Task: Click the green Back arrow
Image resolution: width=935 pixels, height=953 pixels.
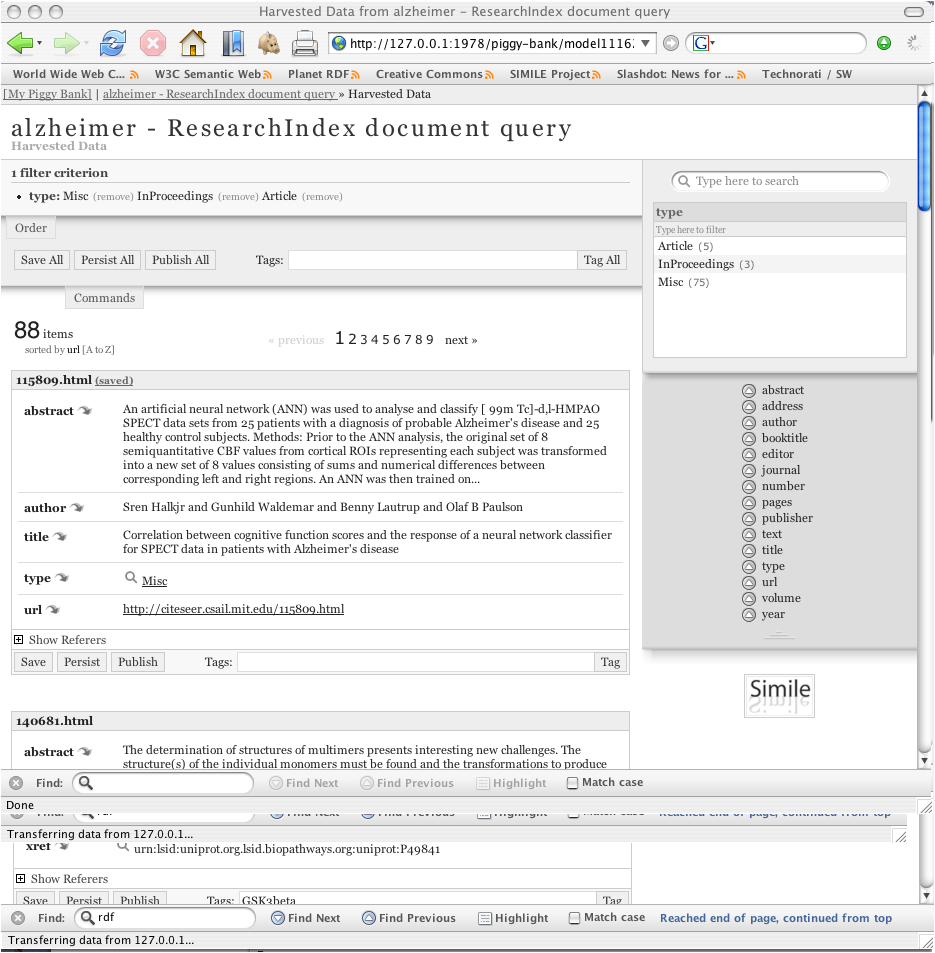Action: [20, 43]
